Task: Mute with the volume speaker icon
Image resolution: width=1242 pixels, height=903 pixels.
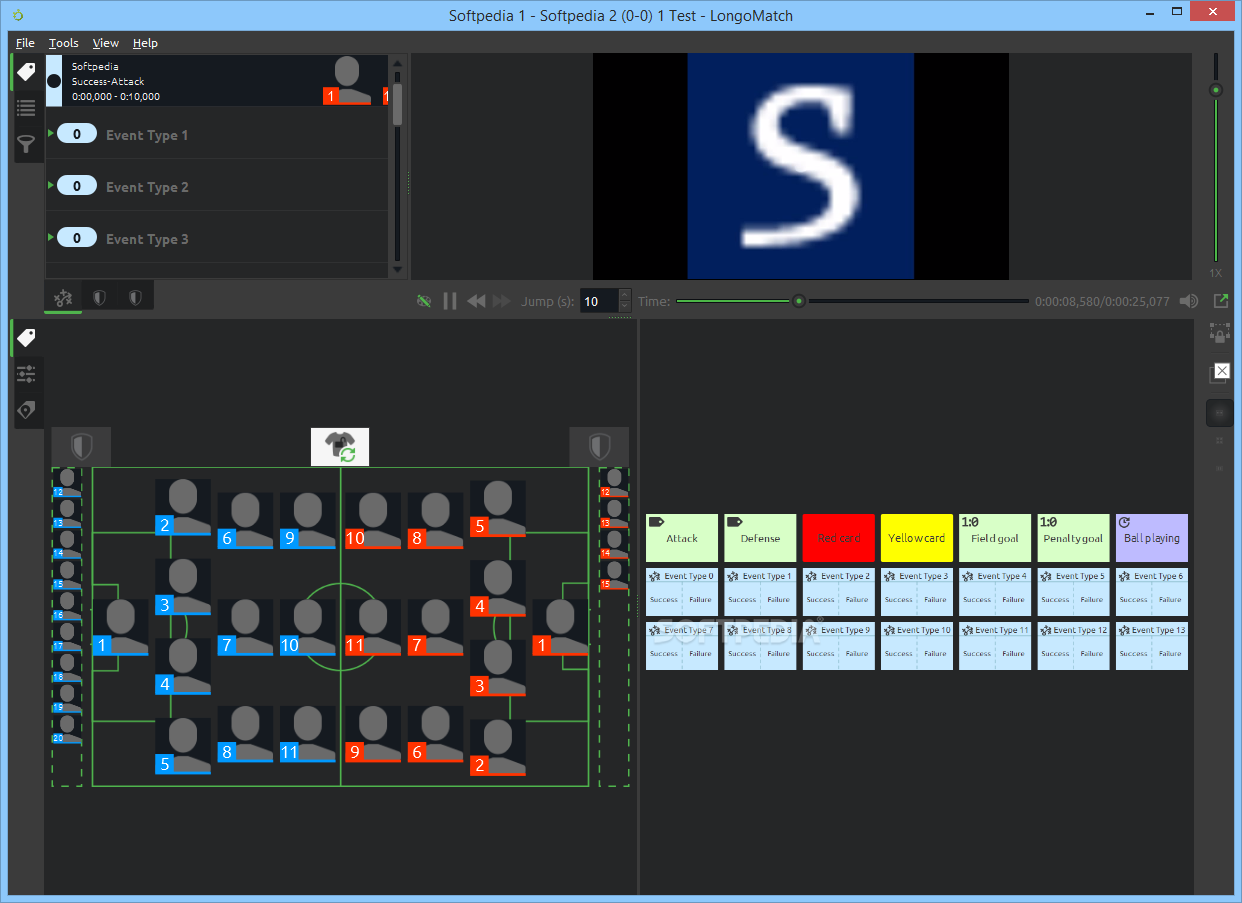Action: [x=1189, y=301]
